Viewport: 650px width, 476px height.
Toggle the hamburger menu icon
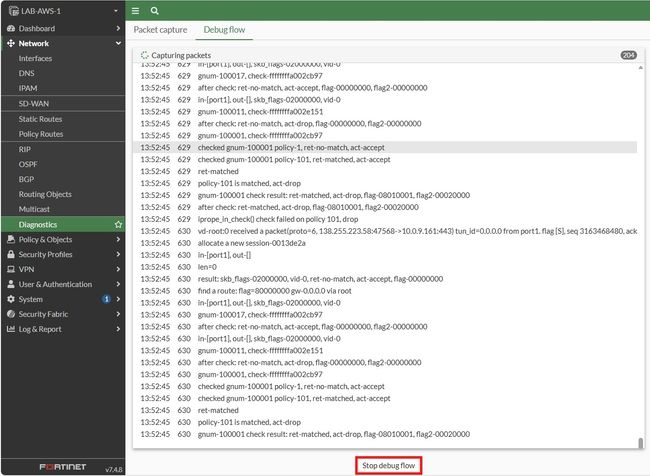pyautogui.click(x=135, y=11)
